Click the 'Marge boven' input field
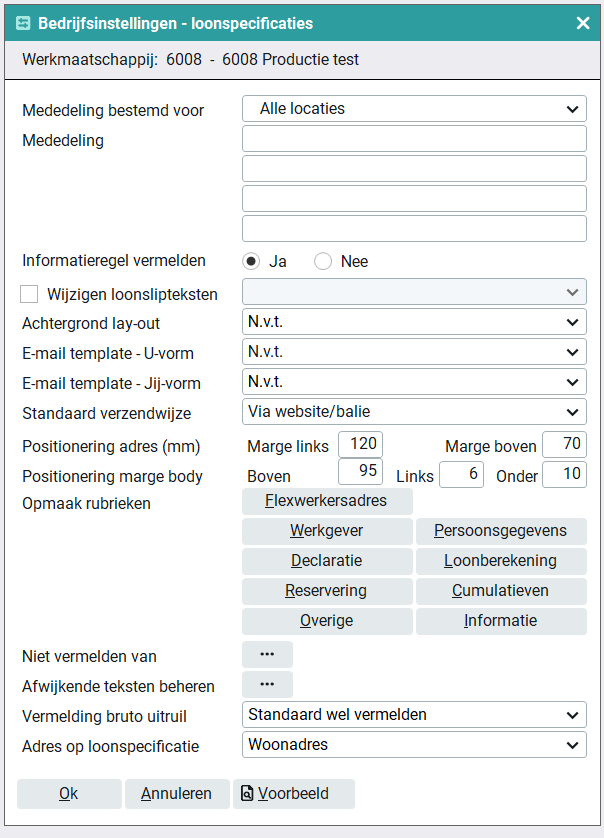Image resolution: width=604 pixels, height=838 pixels. pos(565,445)
